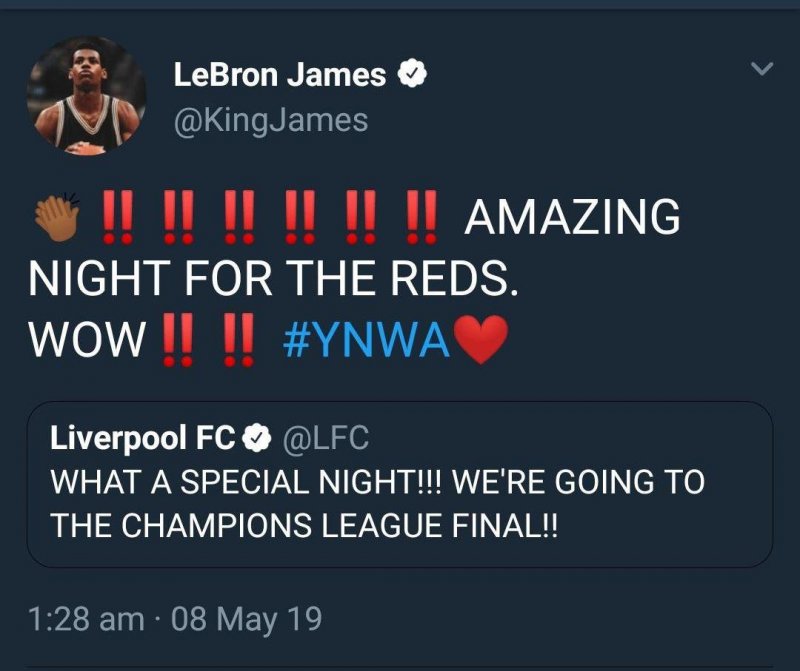Click the 1:28 am timestamp
This screenshot has height=671, width=800.
[x=86, y=619]
